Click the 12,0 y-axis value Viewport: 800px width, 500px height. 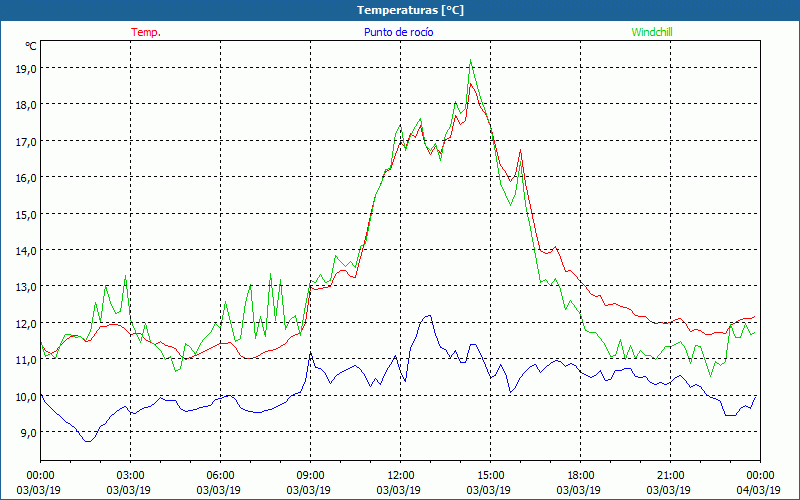pos(26,323)
